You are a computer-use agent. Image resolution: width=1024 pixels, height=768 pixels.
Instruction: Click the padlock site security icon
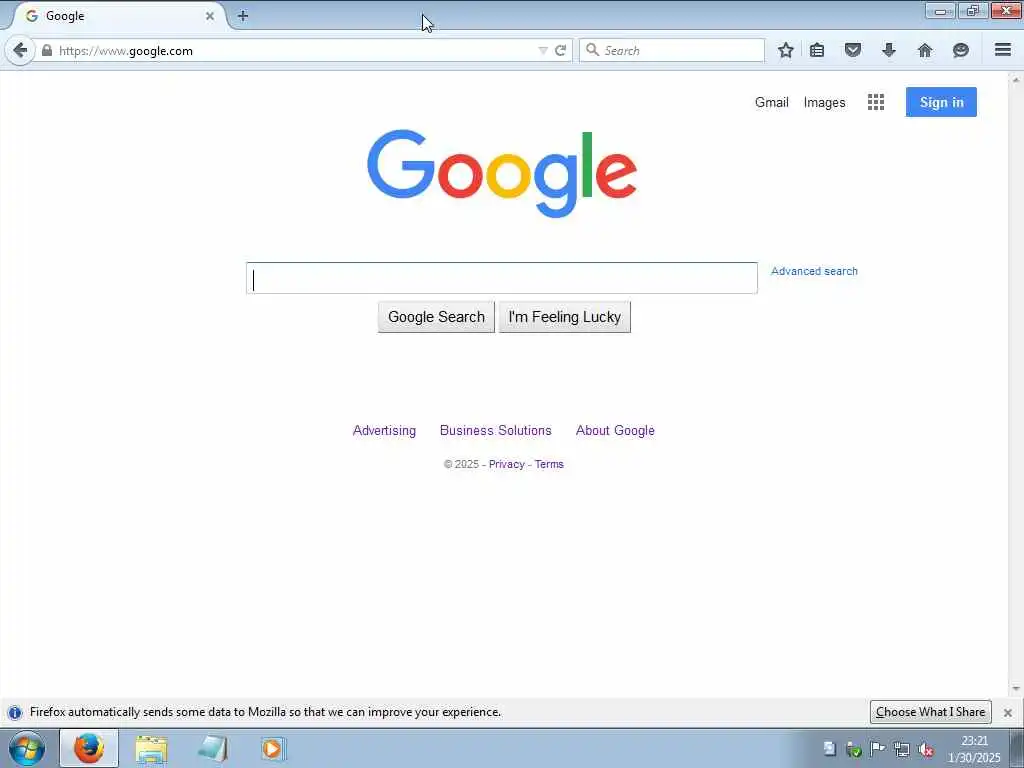click(47, 50)
